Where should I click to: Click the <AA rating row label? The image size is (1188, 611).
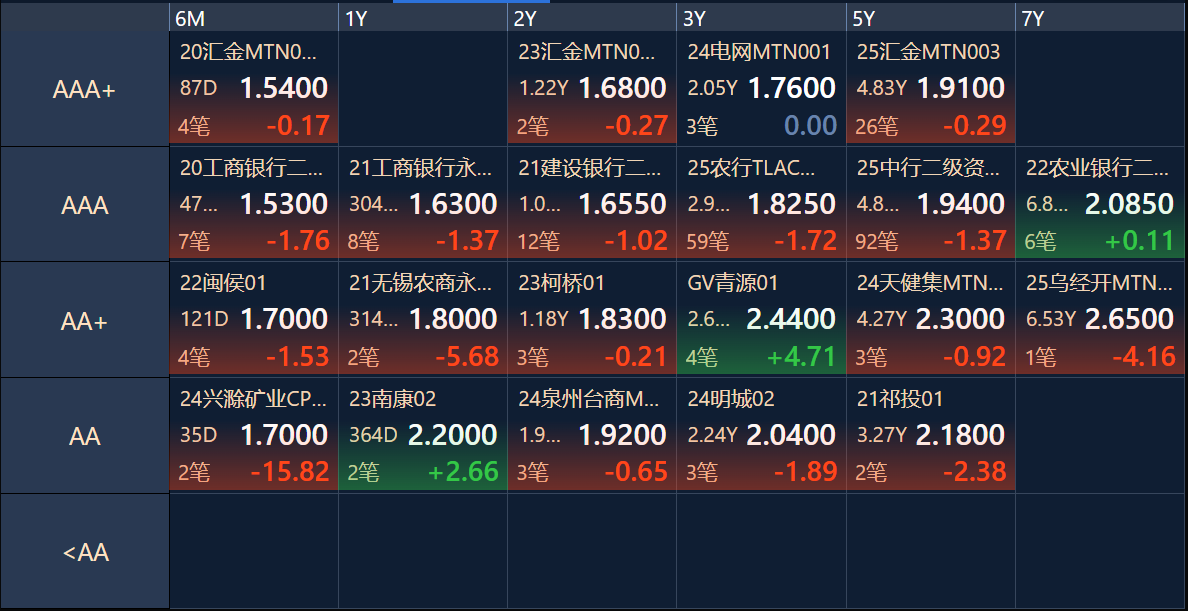(85, 552)
